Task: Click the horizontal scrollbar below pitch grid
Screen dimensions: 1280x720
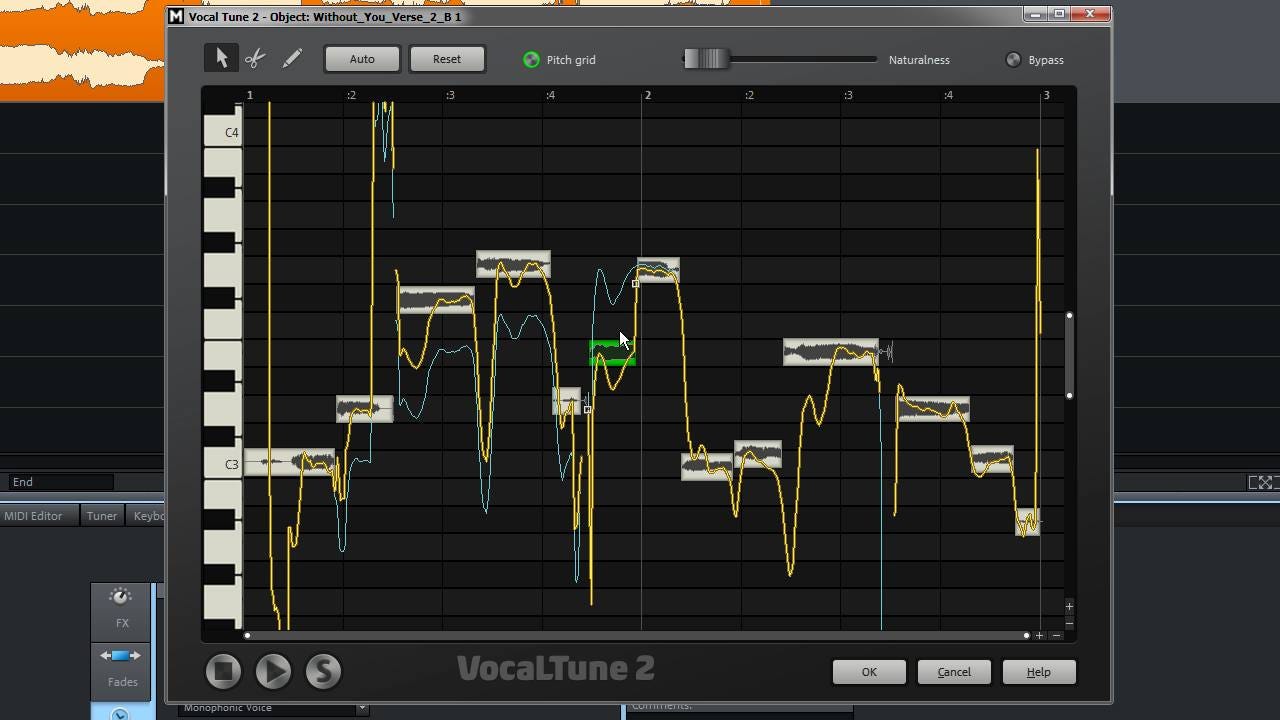Action: (636, 635)
